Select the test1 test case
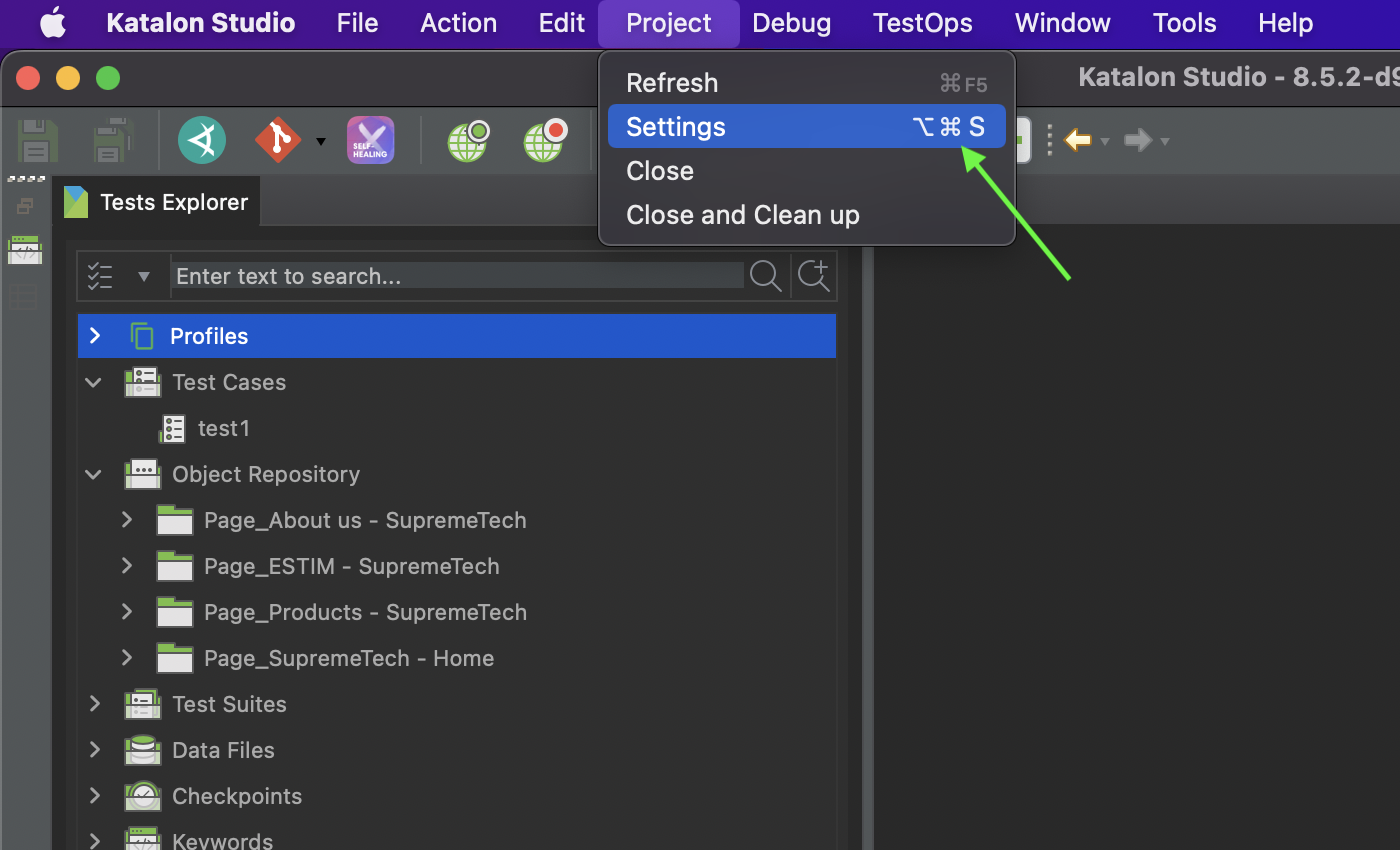1400x850 pixels. (x=224, y=428)
